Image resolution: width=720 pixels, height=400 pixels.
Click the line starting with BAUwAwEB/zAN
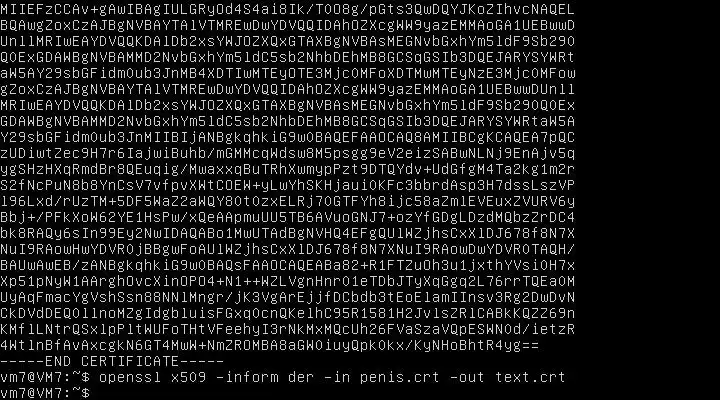tap(287, 265)
